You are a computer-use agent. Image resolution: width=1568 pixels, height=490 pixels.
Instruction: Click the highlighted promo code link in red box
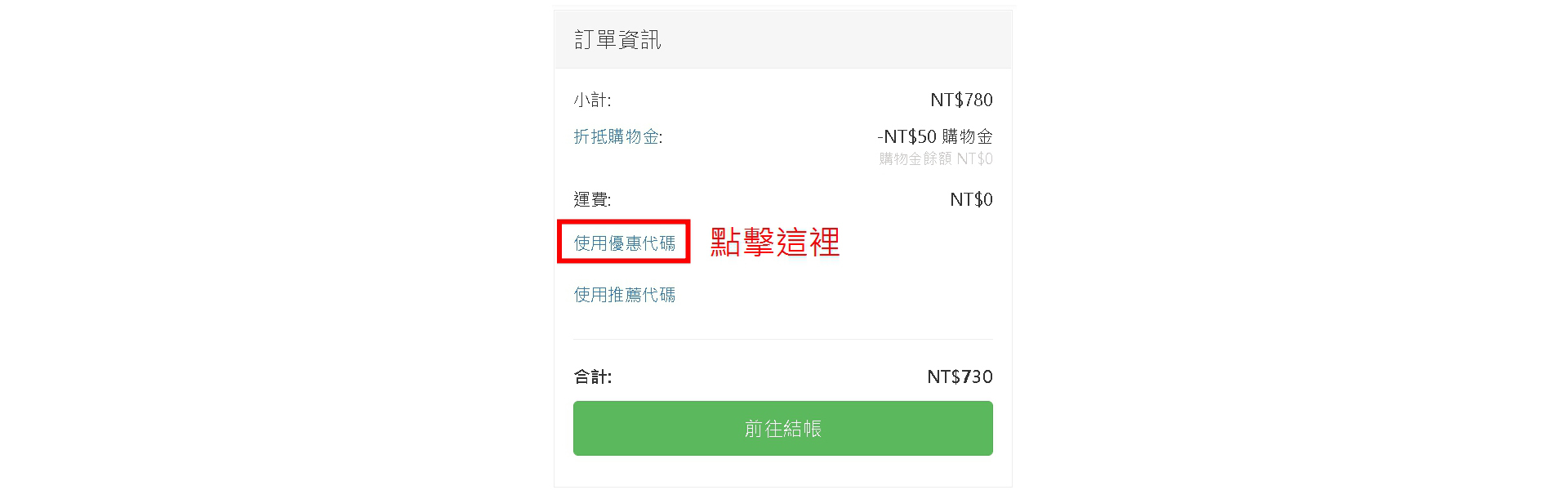(622, 241)
